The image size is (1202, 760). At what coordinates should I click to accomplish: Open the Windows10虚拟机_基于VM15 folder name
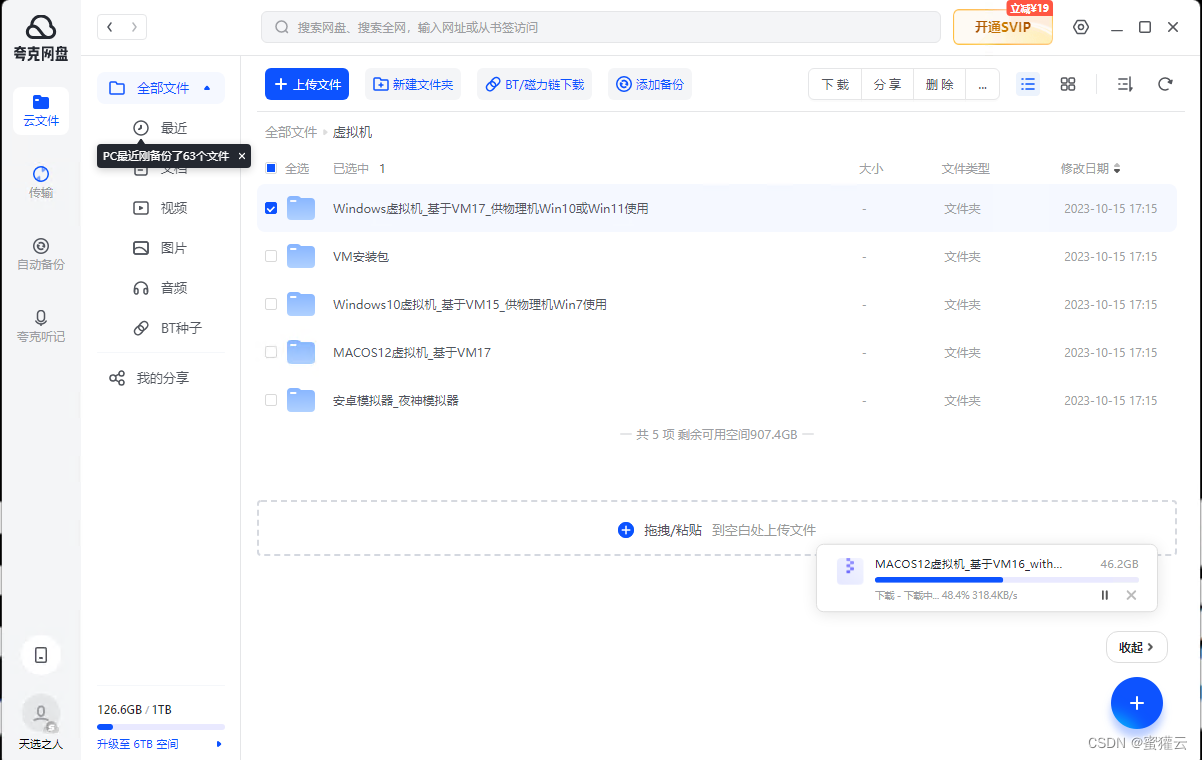click(x=470, y=304)
